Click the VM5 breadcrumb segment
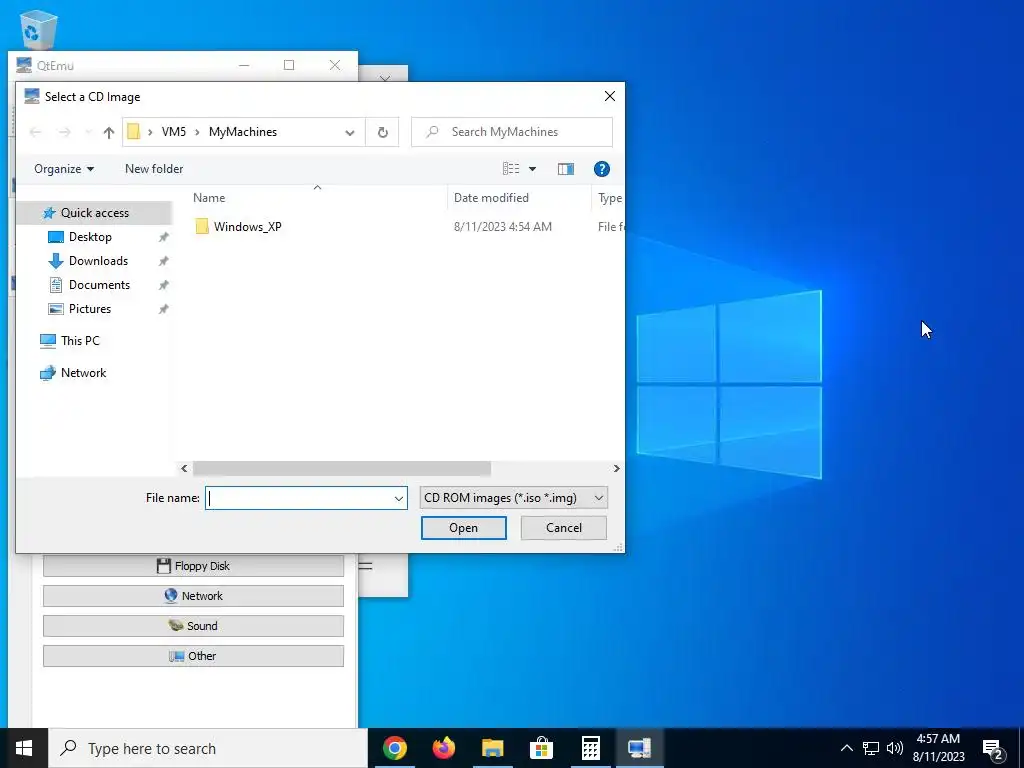1024x768 pixels. point(174,132)
